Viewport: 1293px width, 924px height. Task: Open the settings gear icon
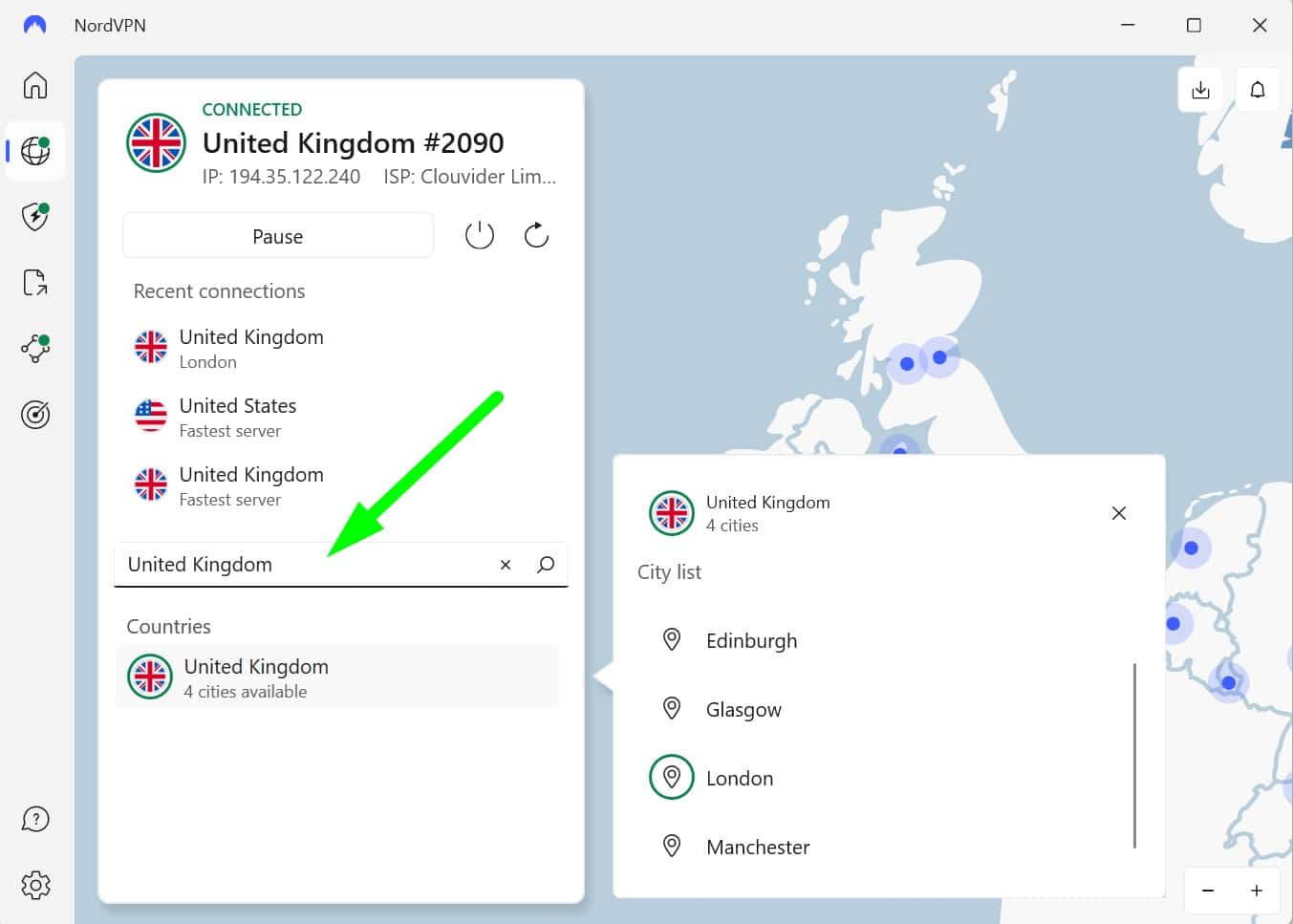[35, 886]
